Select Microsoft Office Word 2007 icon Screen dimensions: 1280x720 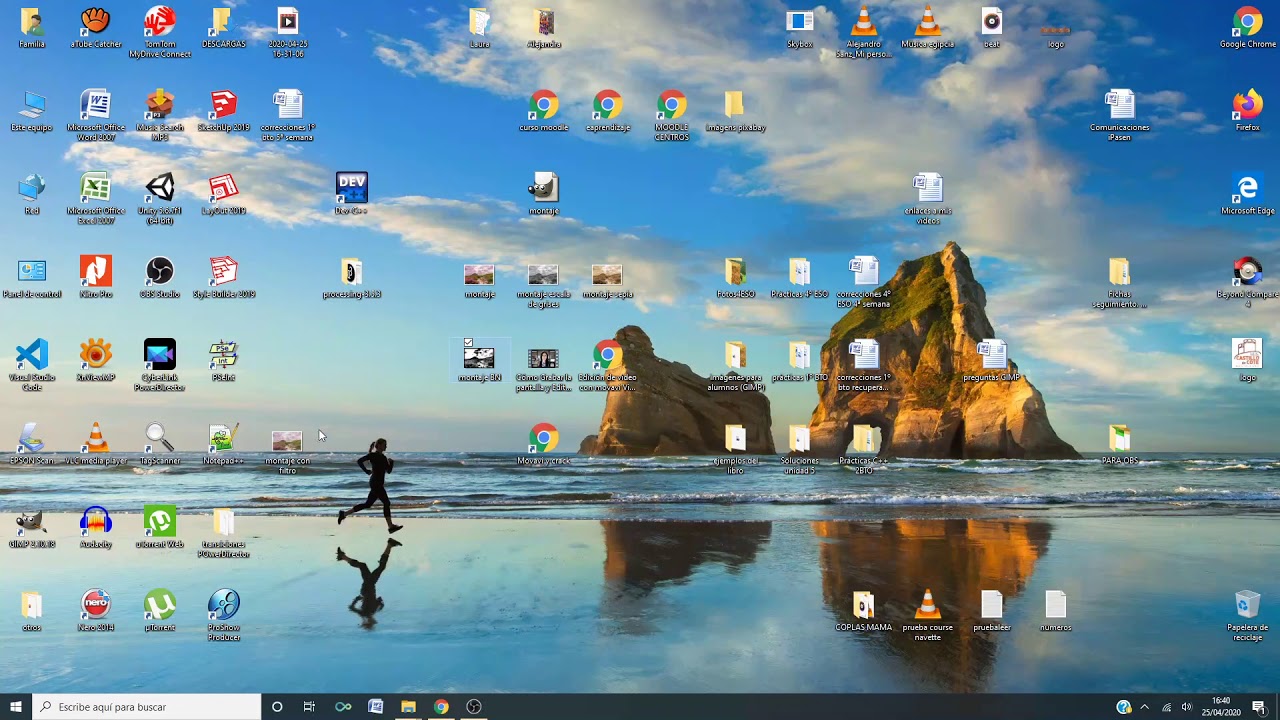(x=96, y=116)
